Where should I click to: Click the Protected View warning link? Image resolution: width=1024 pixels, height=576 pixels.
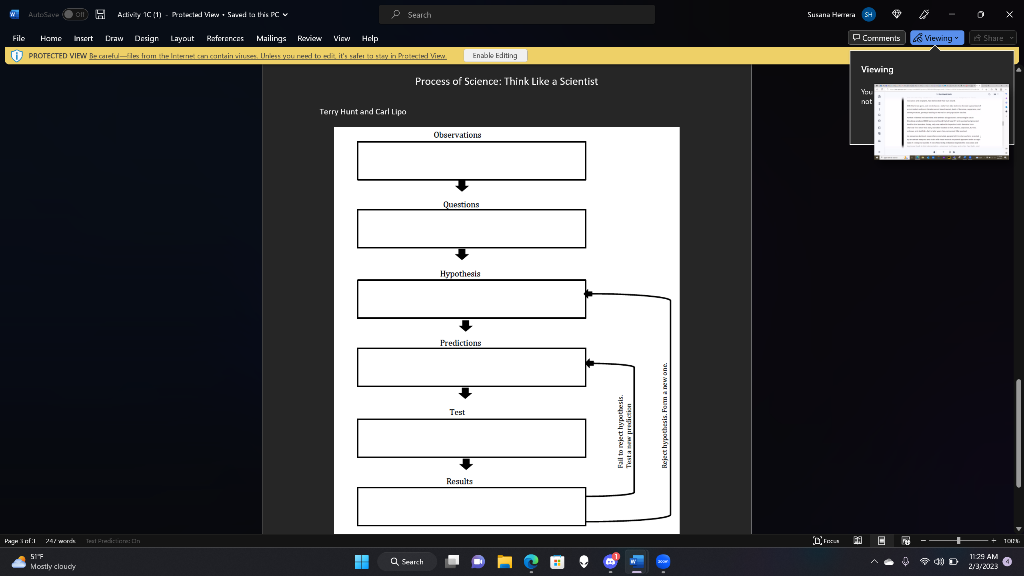[268, 56]
